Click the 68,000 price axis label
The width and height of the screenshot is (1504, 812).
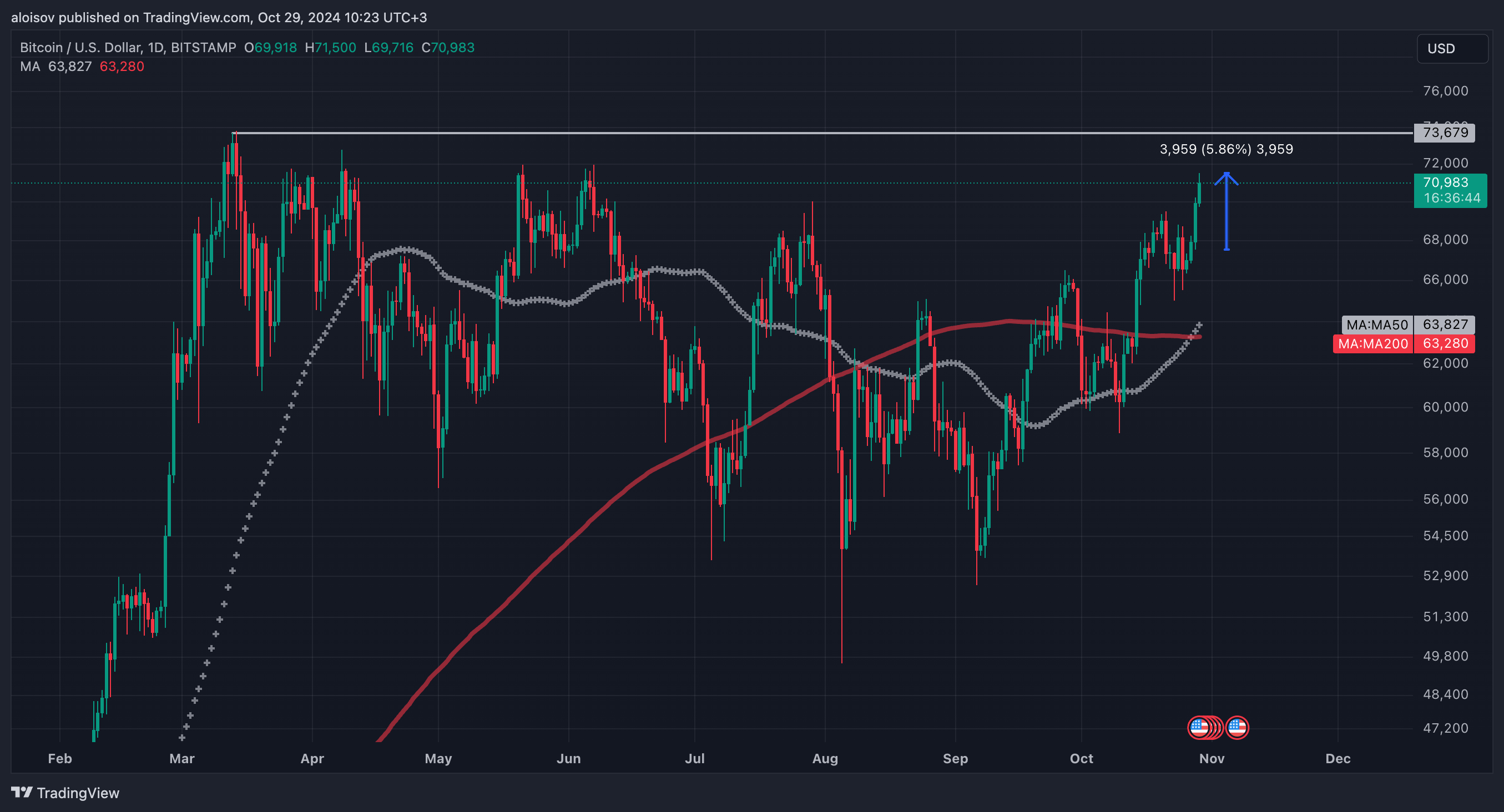pyautogui.click(x=1446, y=240)
